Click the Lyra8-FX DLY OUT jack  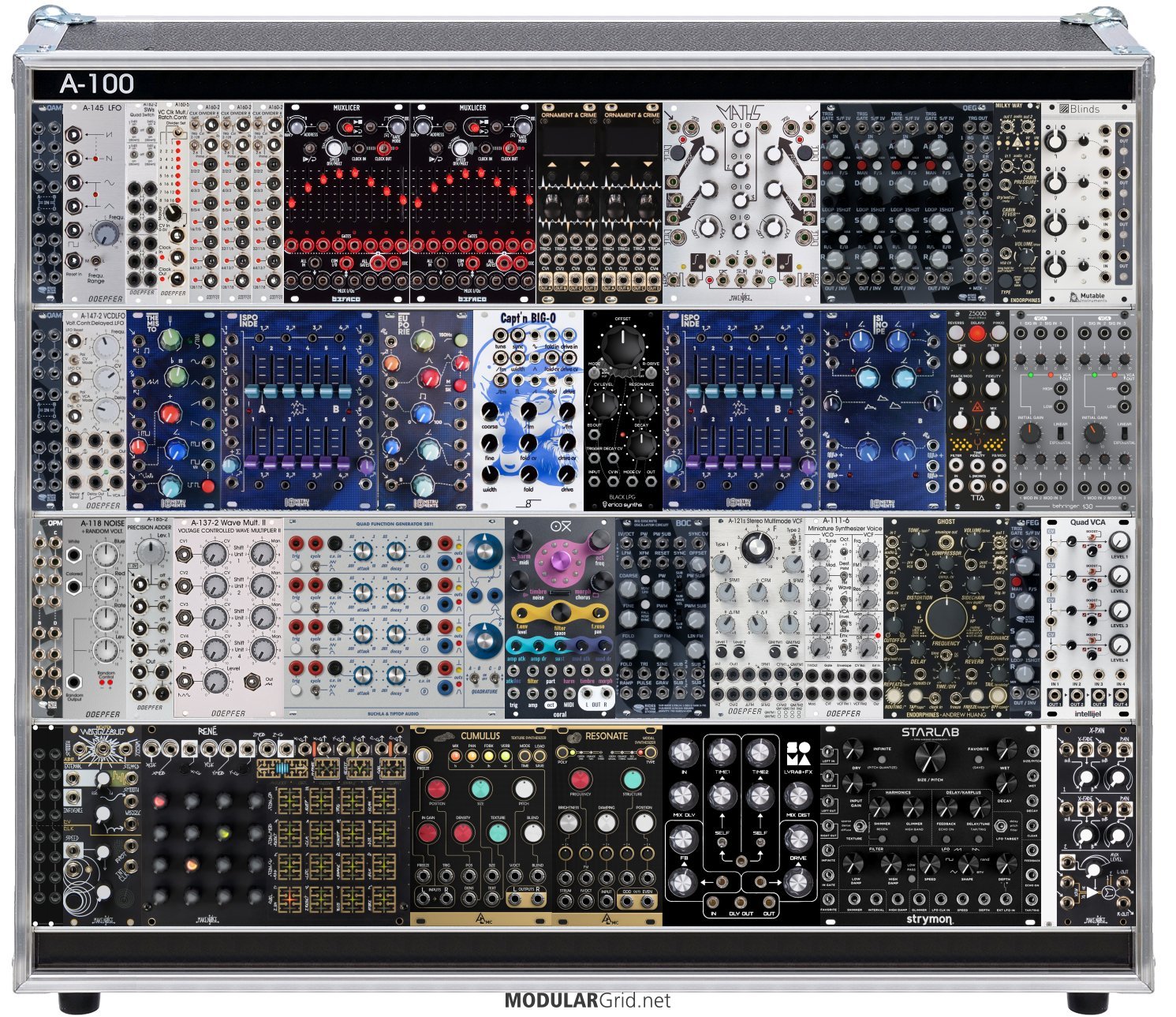pos(741,903)
